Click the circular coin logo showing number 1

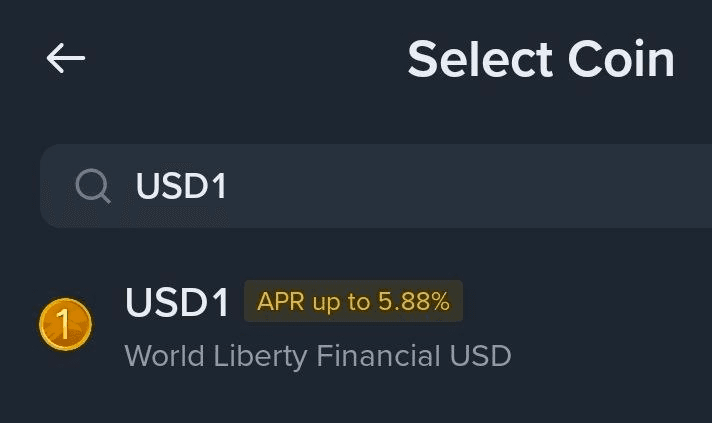[66, 325]
